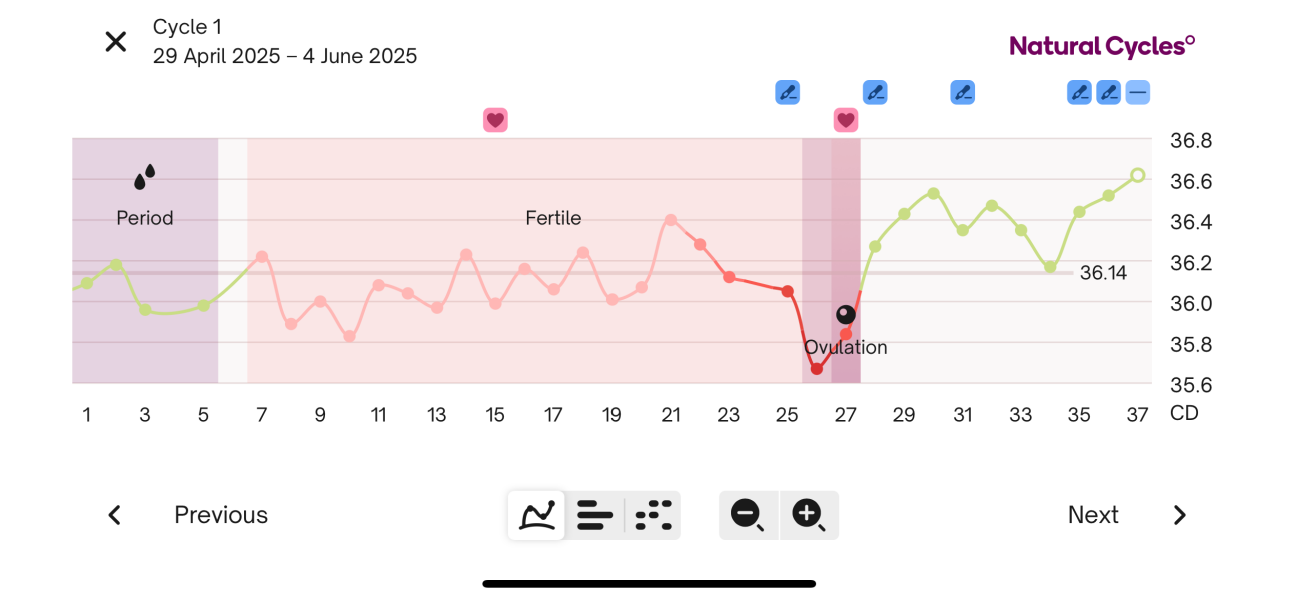Toggle the heart marker above day 15

coord(495,119)
